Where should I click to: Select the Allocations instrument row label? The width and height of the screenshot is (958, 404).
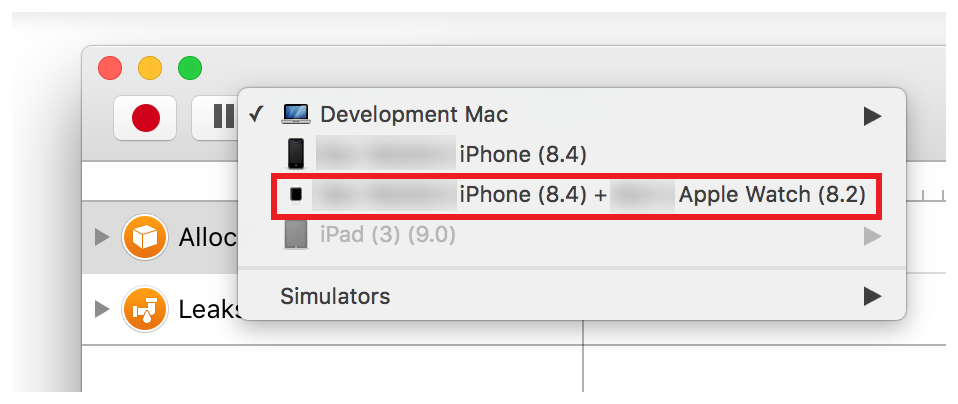pos(207,238)
